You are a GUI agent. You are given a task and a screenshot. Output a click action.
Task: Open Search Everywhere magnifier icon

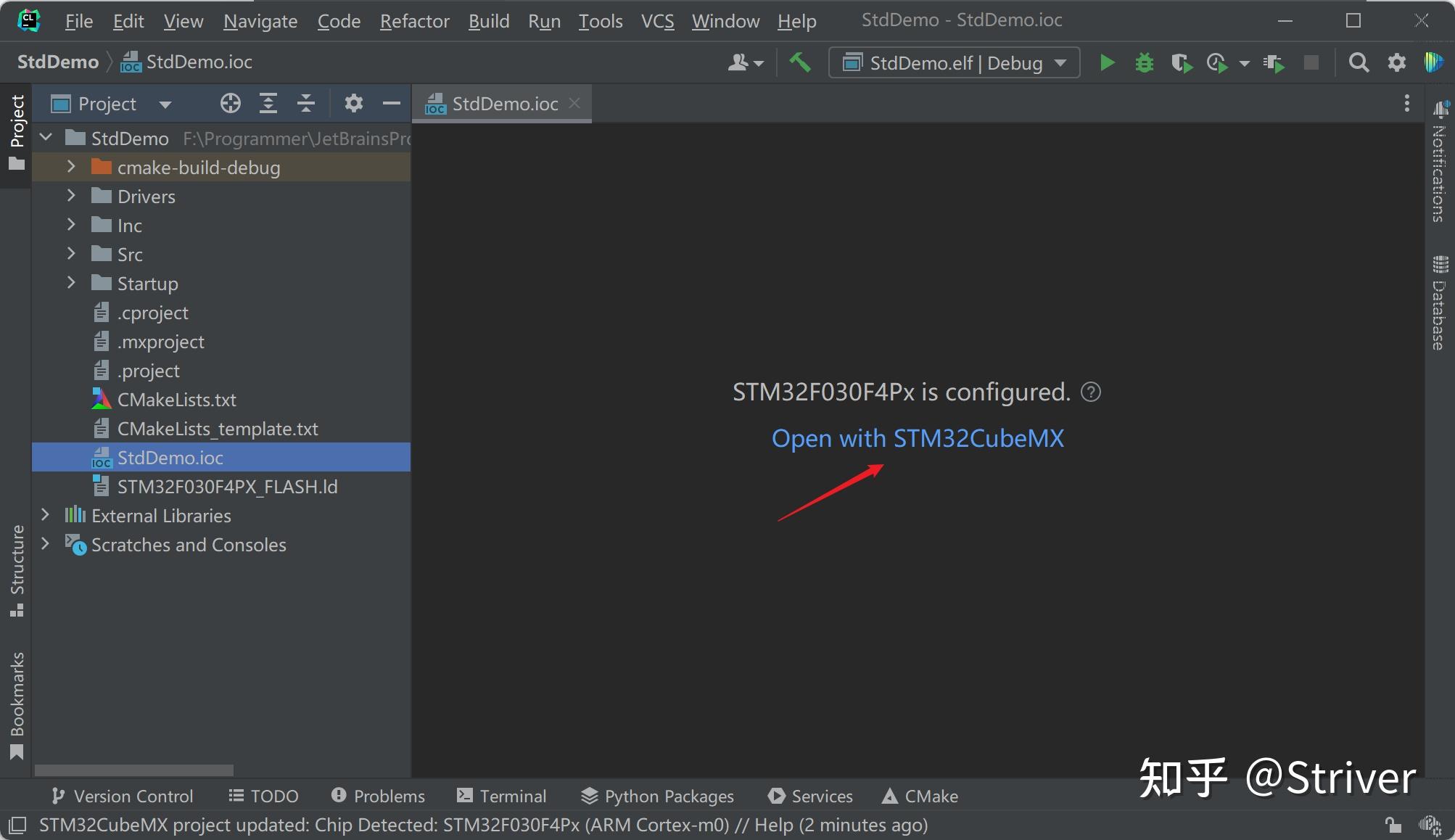tap(1359, 62)
